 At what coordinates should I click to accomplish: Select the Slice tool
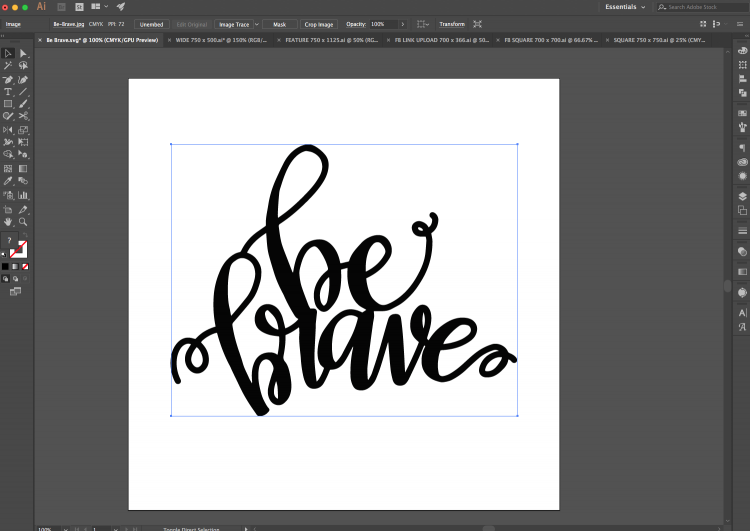(23, 210)
